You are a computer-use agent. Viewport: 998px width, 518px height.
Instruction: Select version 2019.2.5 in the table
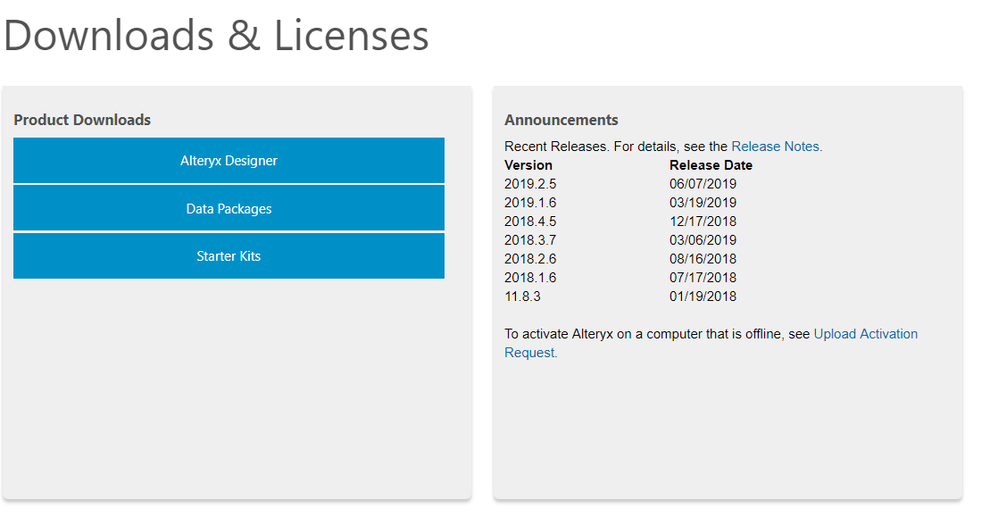point(530,184)
